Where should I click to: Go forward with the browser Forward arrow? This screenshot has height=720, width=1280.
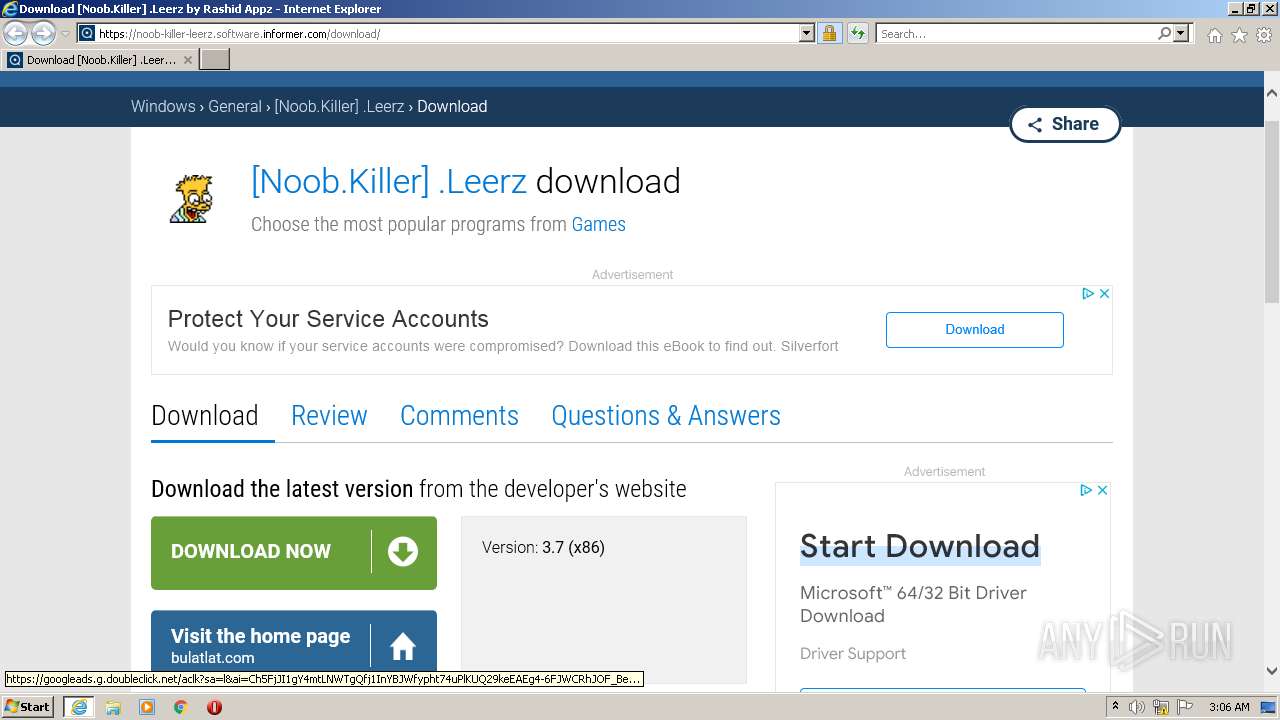coord(43,33)
